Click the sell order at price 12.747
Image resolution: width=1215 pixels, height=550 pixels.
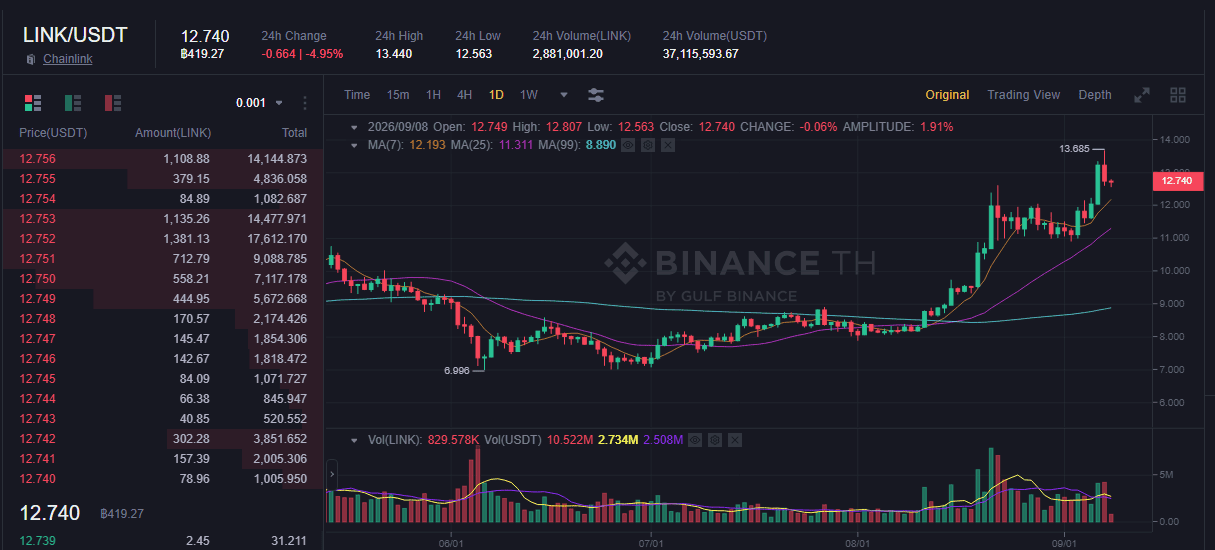click(163, 339)
